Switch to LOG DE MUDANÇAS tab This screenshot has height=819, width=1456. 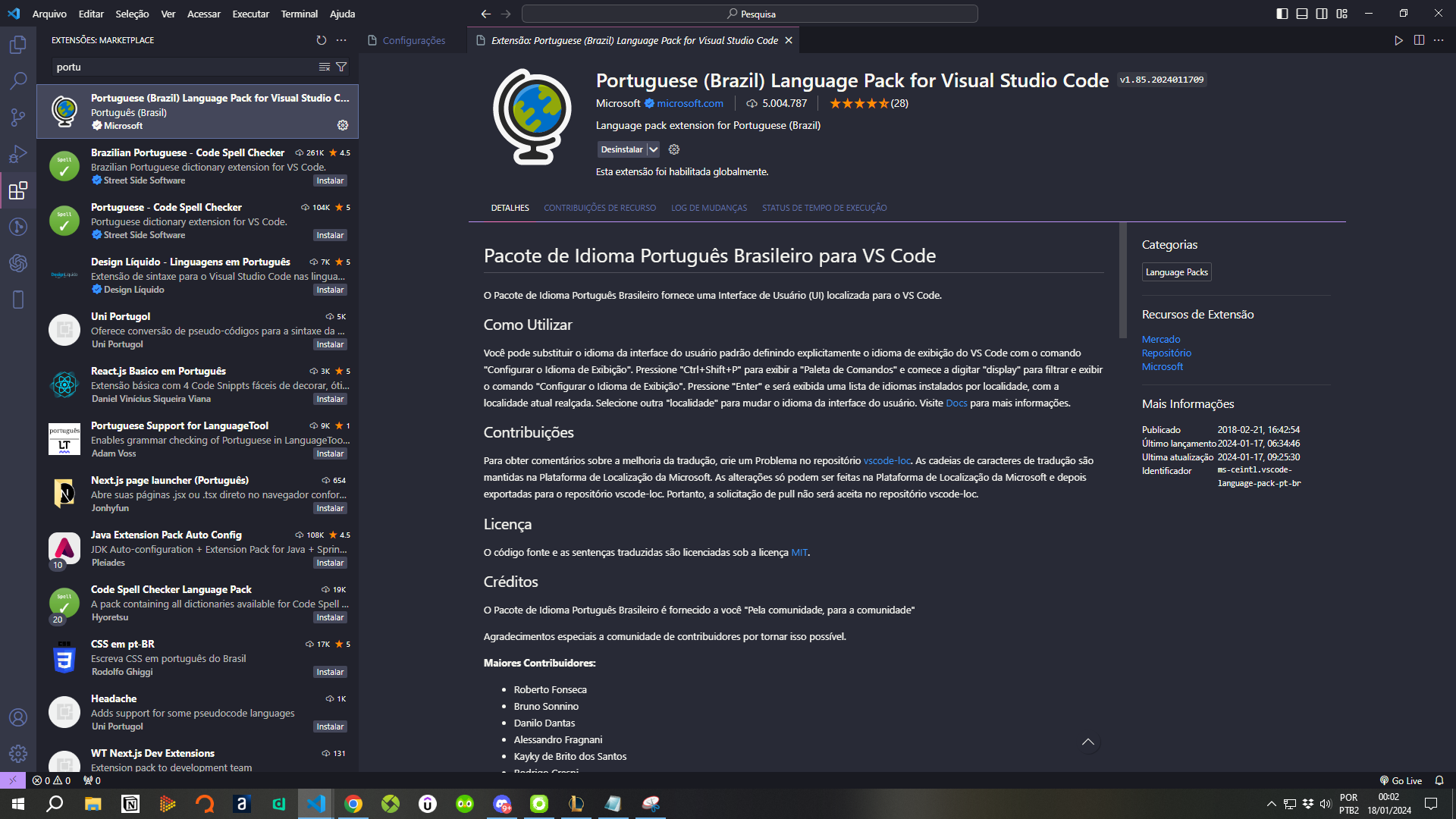point(709,207)
